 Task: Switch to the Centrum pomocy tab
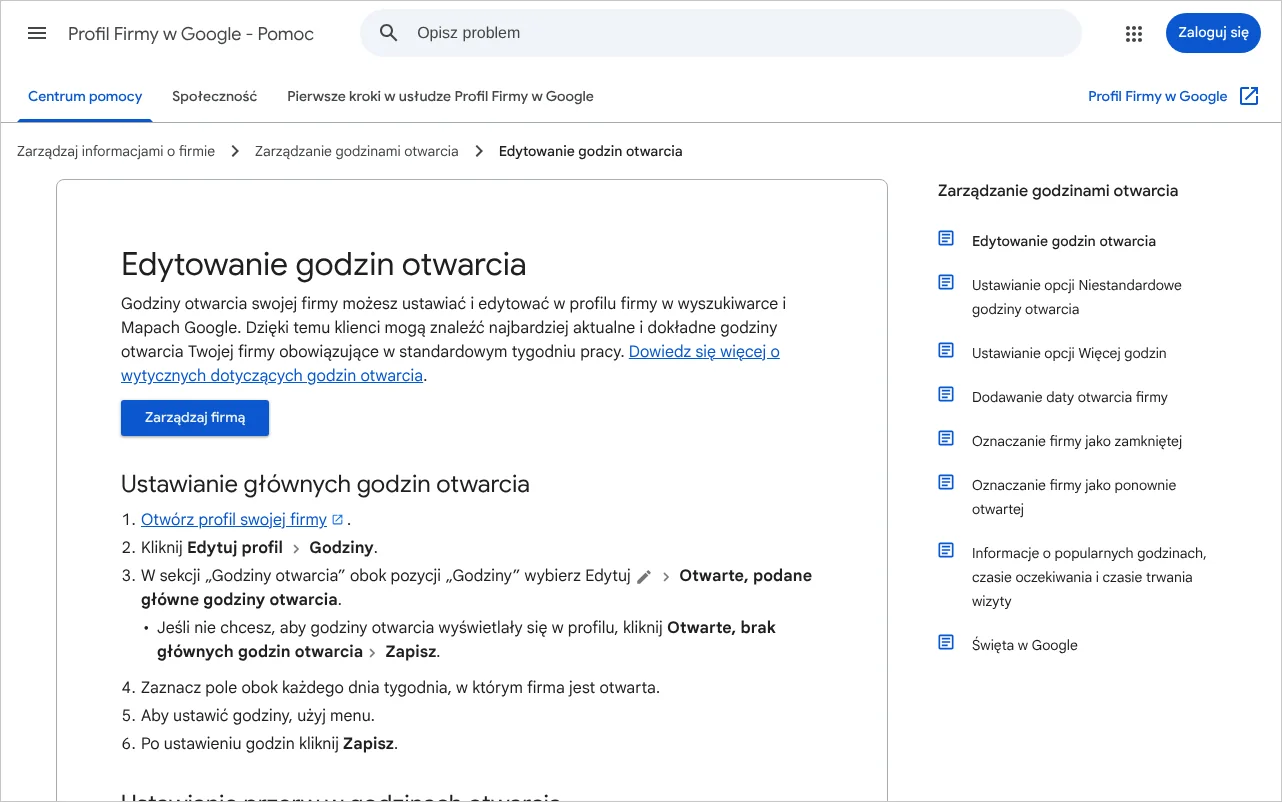coord(85,97)
